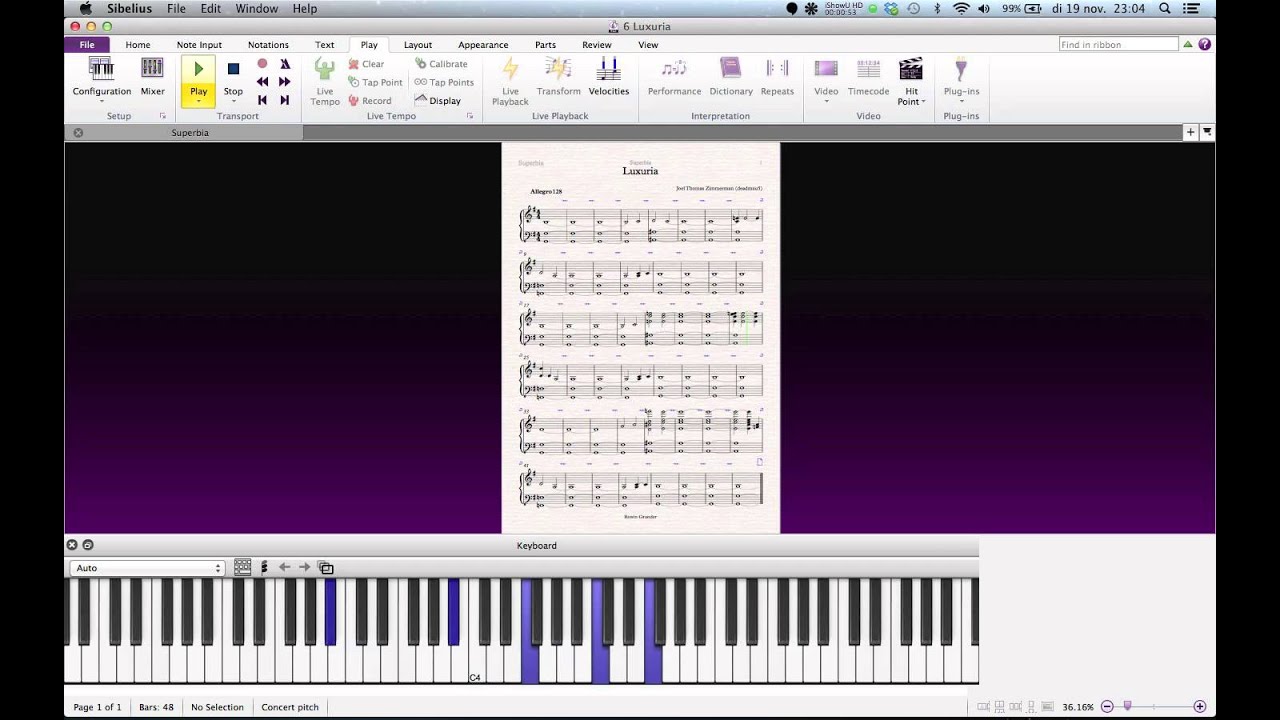The width and height of the screenshot is (1280, 720).
Task: Expand the Play button dropdown arrow
Action: [x=198, y=101]
